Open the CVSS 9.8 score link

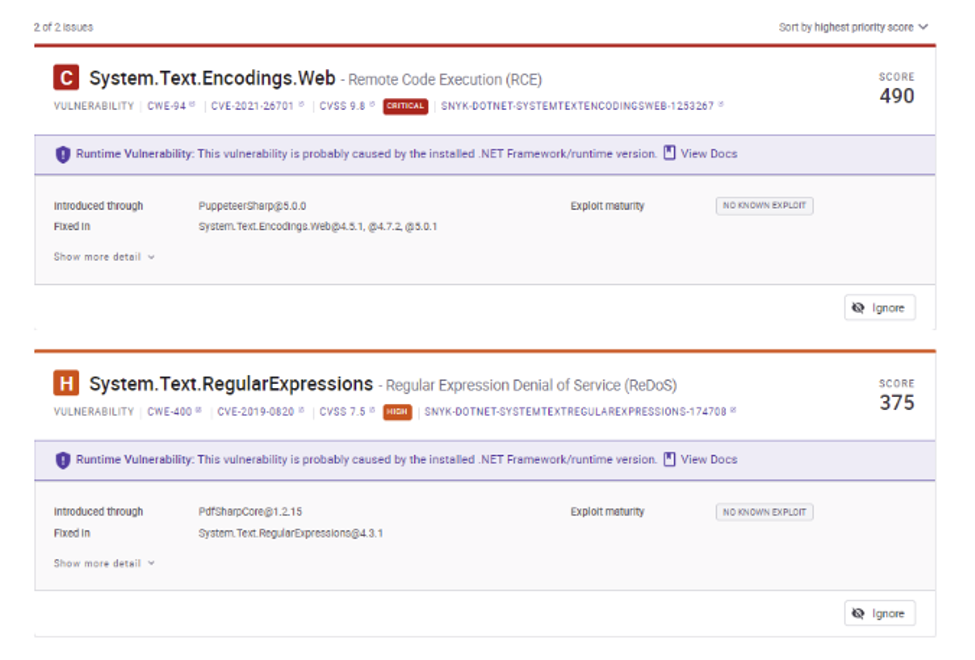[x=343, y=106]
